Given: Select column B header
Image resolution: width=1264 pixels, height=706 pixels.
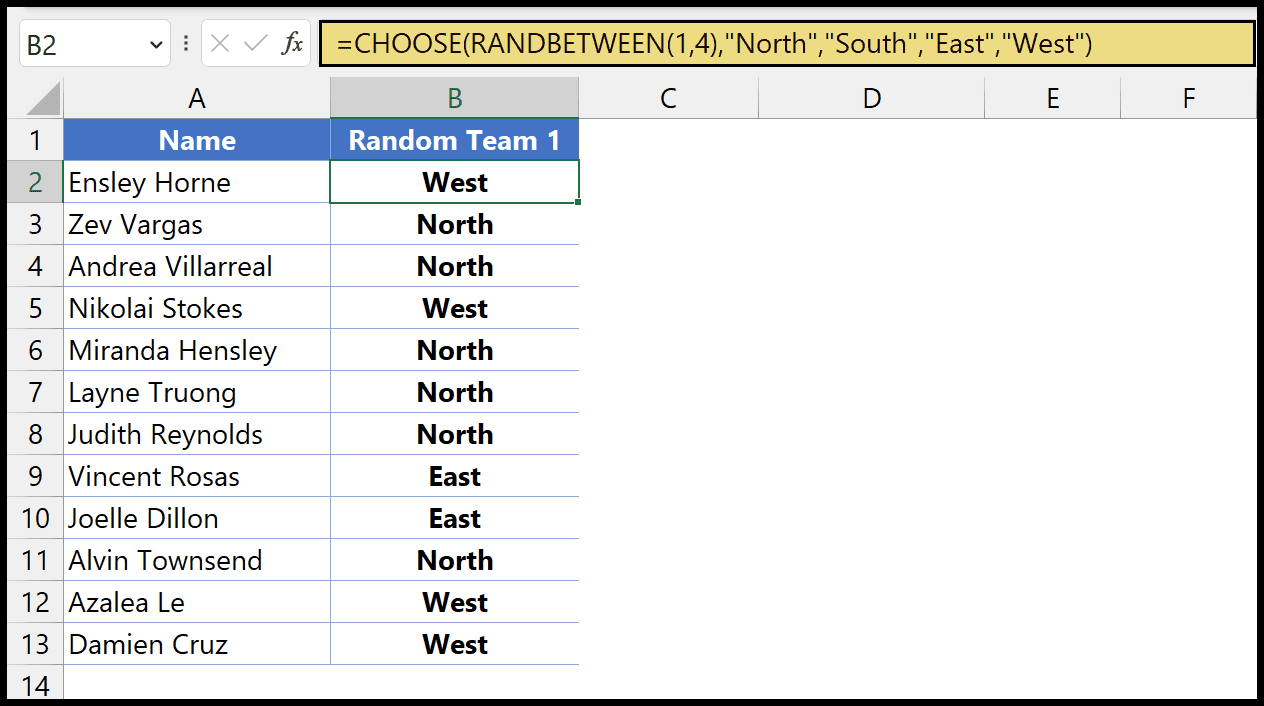Looking at the screenshot, I should 455,98.
